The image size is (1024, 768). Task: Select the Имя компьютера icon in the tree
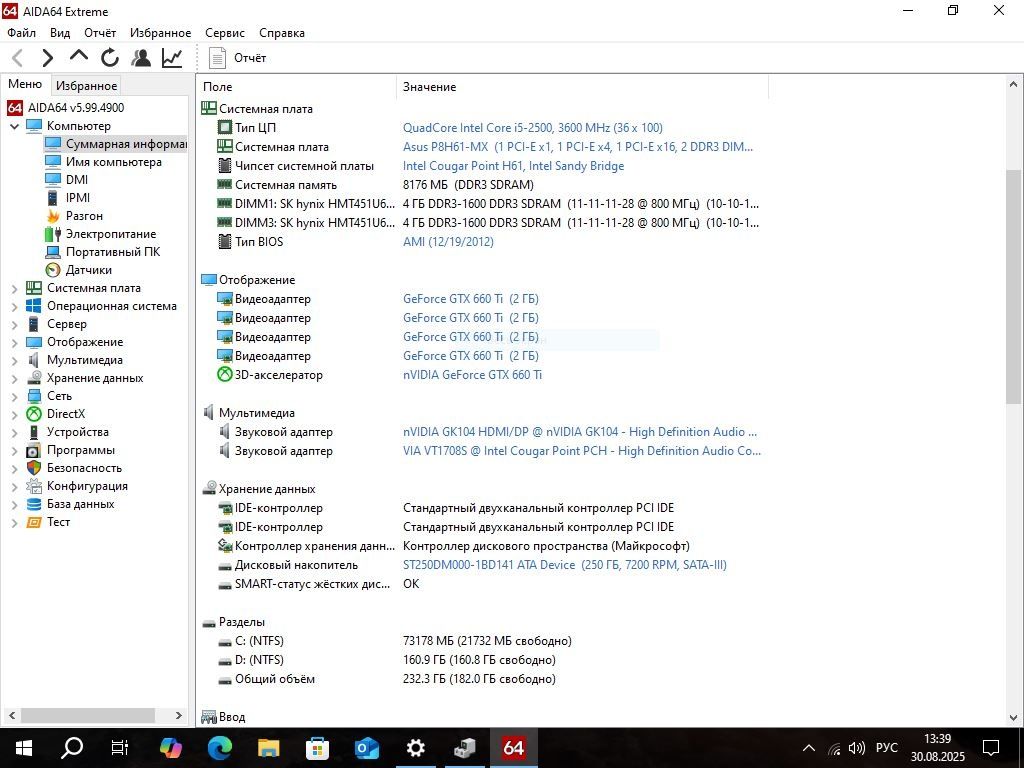[x=53, y=162]
